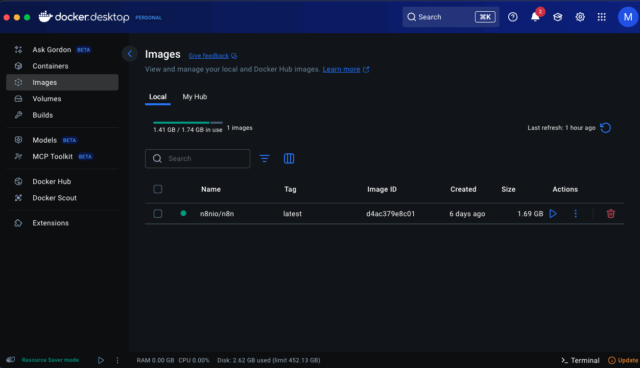Switch to the Local tab
The image size is (640, 368).
[158, 97]
